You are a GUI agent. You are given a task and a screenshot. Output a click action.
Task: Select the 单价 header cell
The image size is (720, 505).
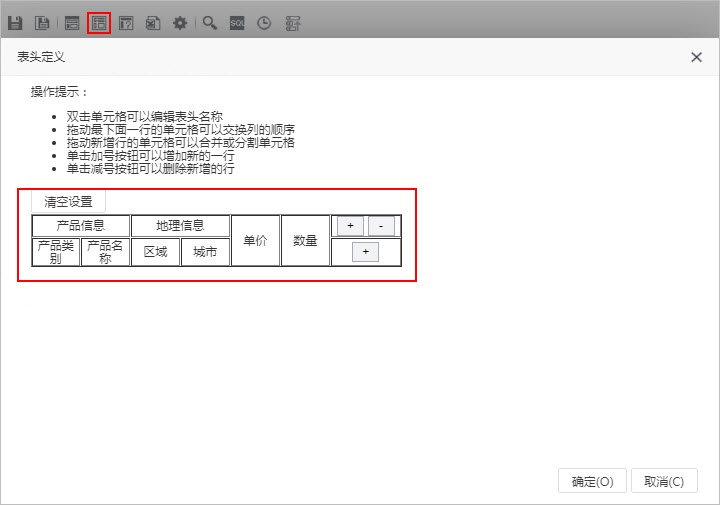point(255,240)
